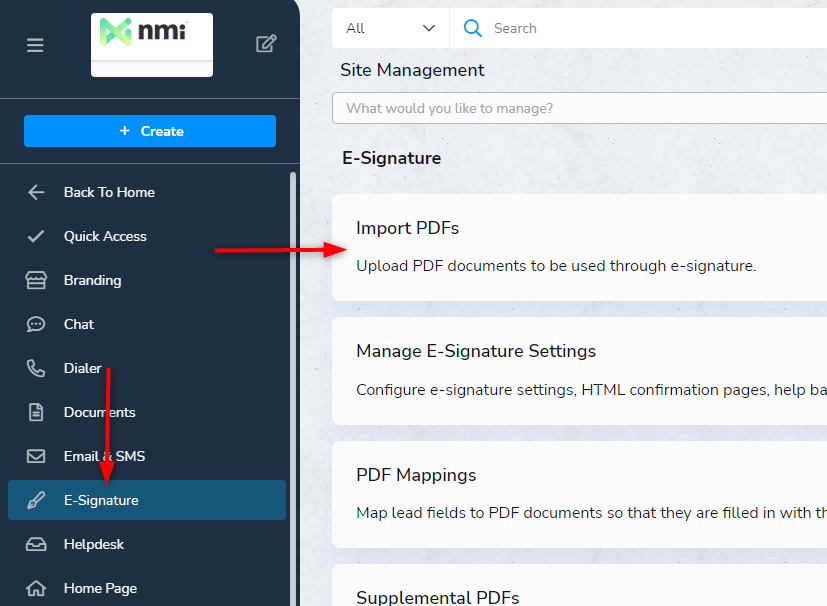Click the Chat bubble icon
The width and height of the screenshot is (827, 606).
coord(36,324)
